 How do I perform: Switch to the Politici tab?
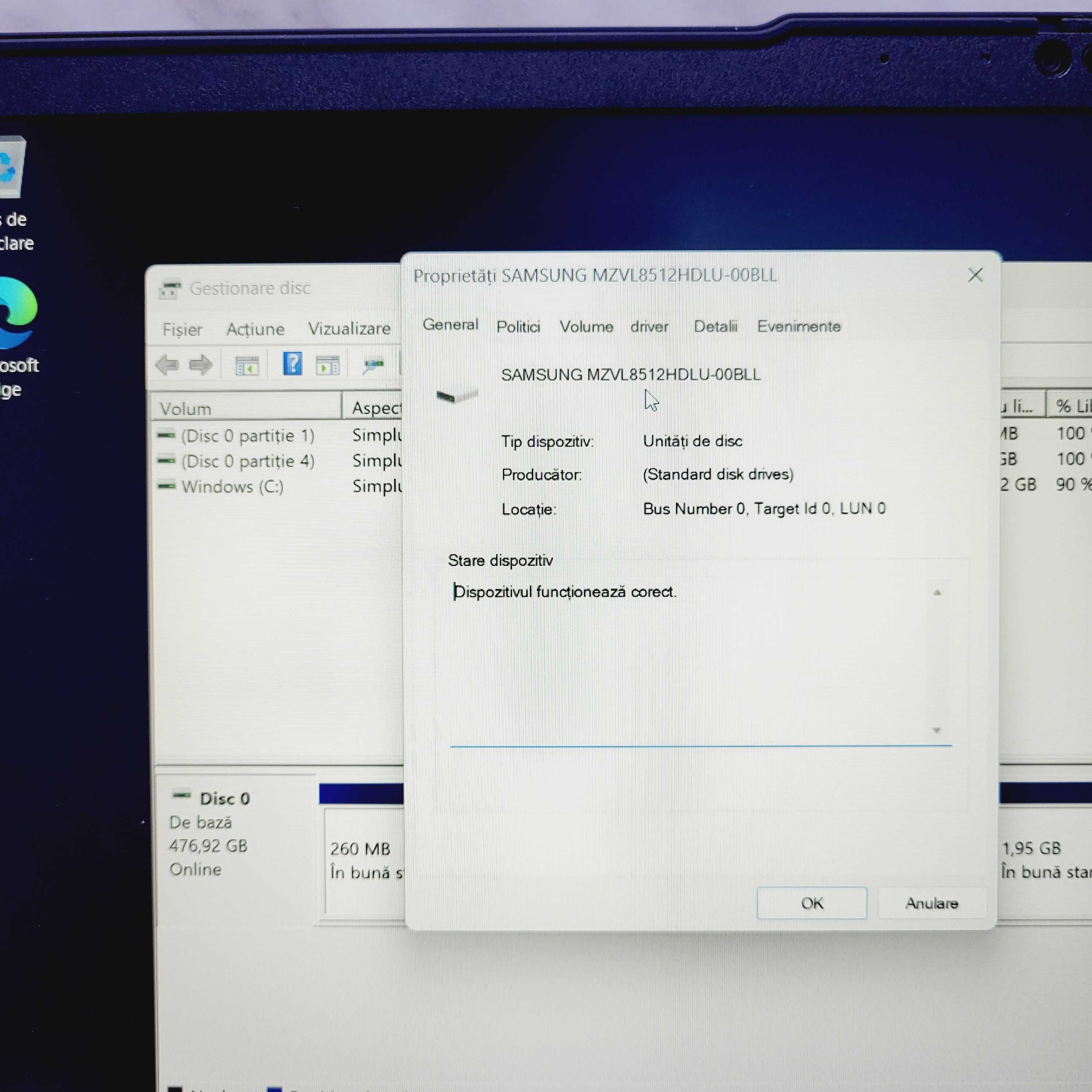pos(518,327)
